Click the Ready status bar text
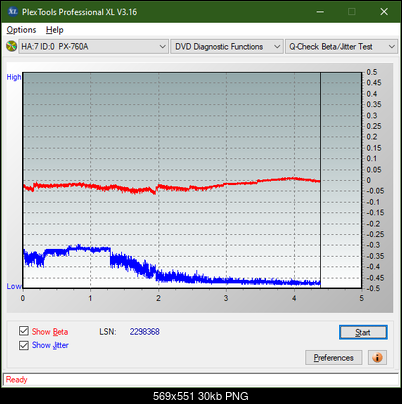The height and width of the screenshot is (404, 402). [17, 380]
